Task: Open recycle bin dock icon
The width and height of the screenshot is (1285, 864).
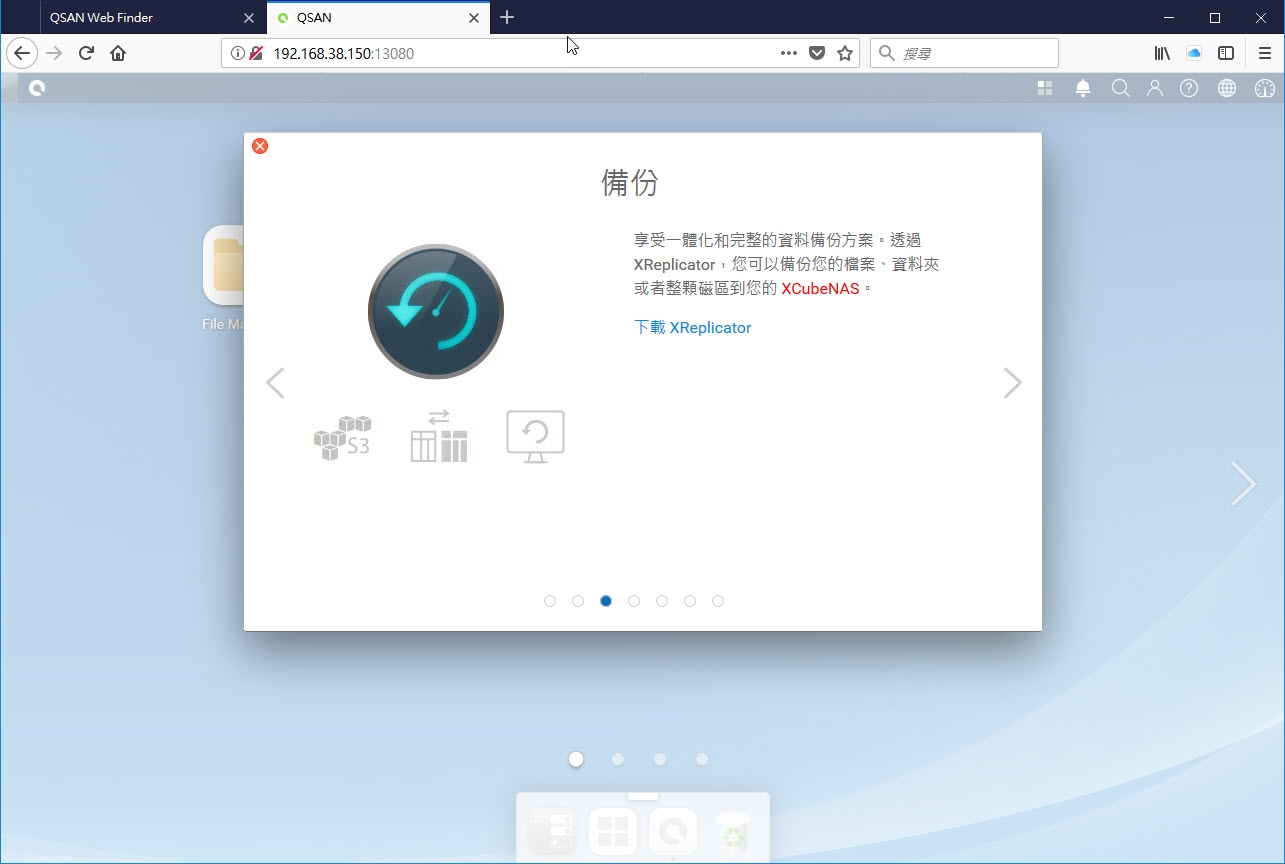Action: click(733, 831)
